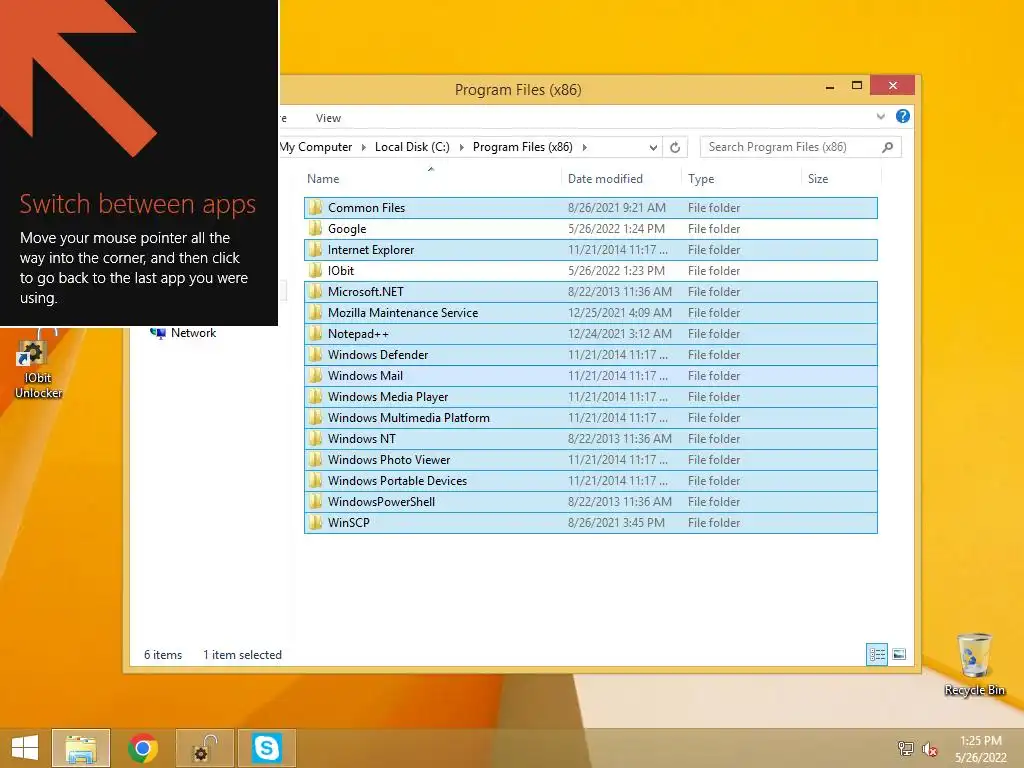
Task: Click the search magnifier icon
Action: tap(887, 148)
